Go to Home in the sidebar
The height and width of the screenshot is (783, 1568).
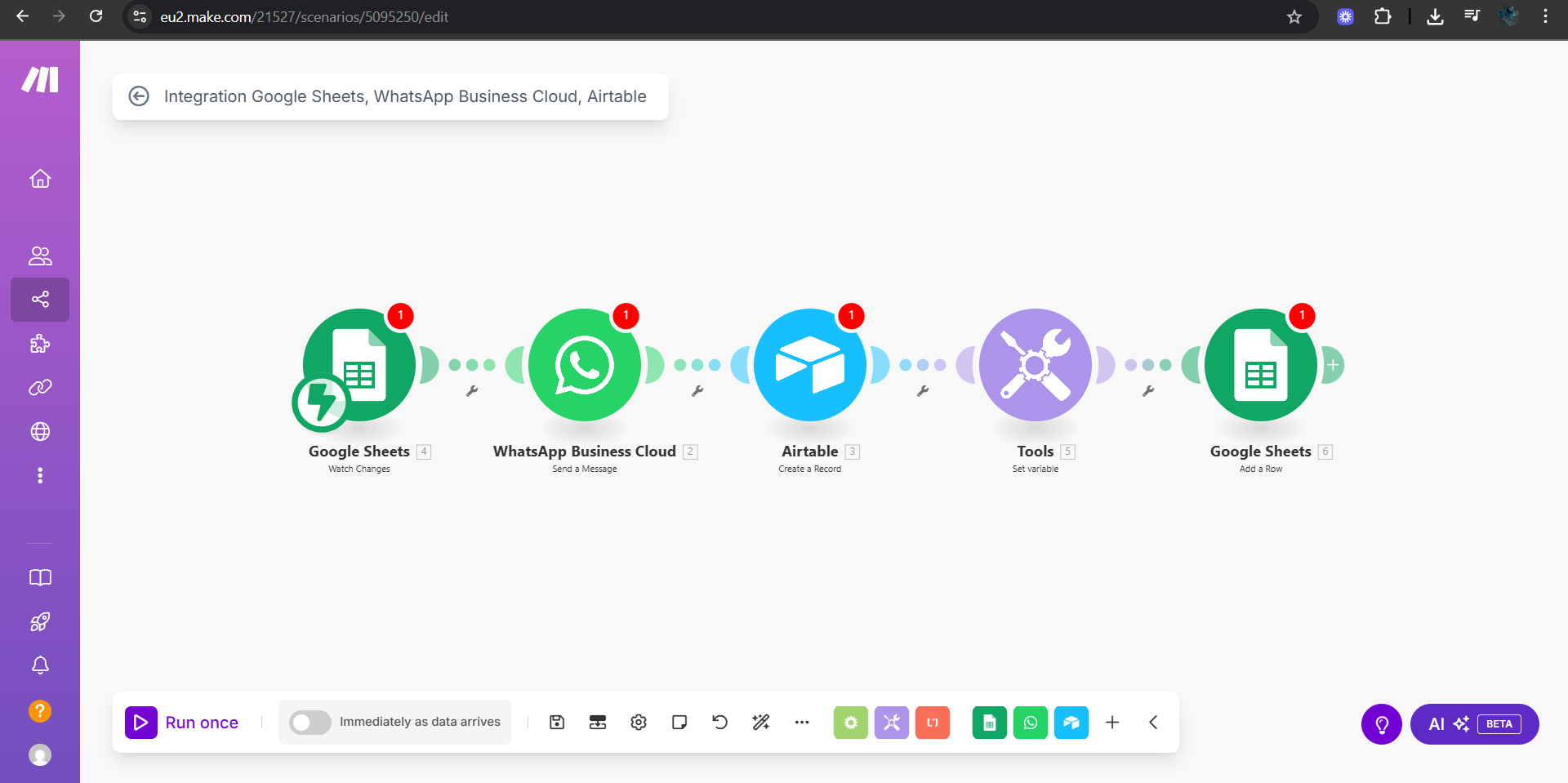40,179
